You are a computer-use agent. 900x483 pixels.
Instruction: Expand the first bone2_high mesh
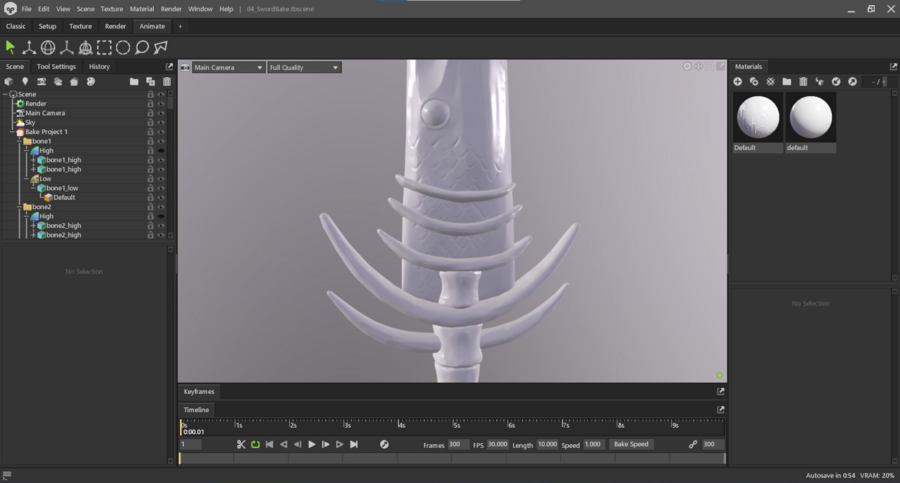click(33, 226)
